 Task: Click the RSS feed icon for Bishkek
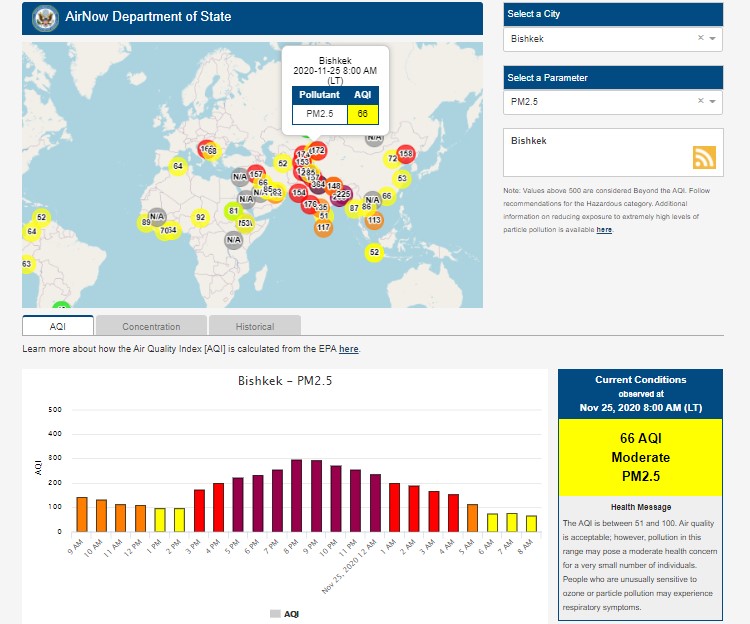coord(705,157)
